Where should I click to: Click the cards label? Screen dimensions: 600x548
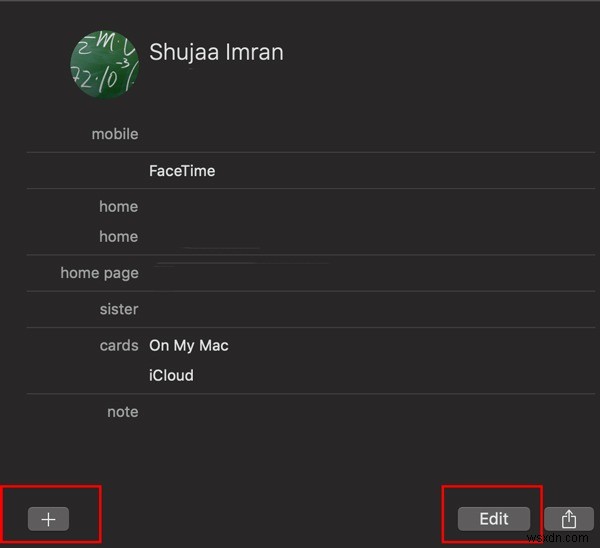119,346
